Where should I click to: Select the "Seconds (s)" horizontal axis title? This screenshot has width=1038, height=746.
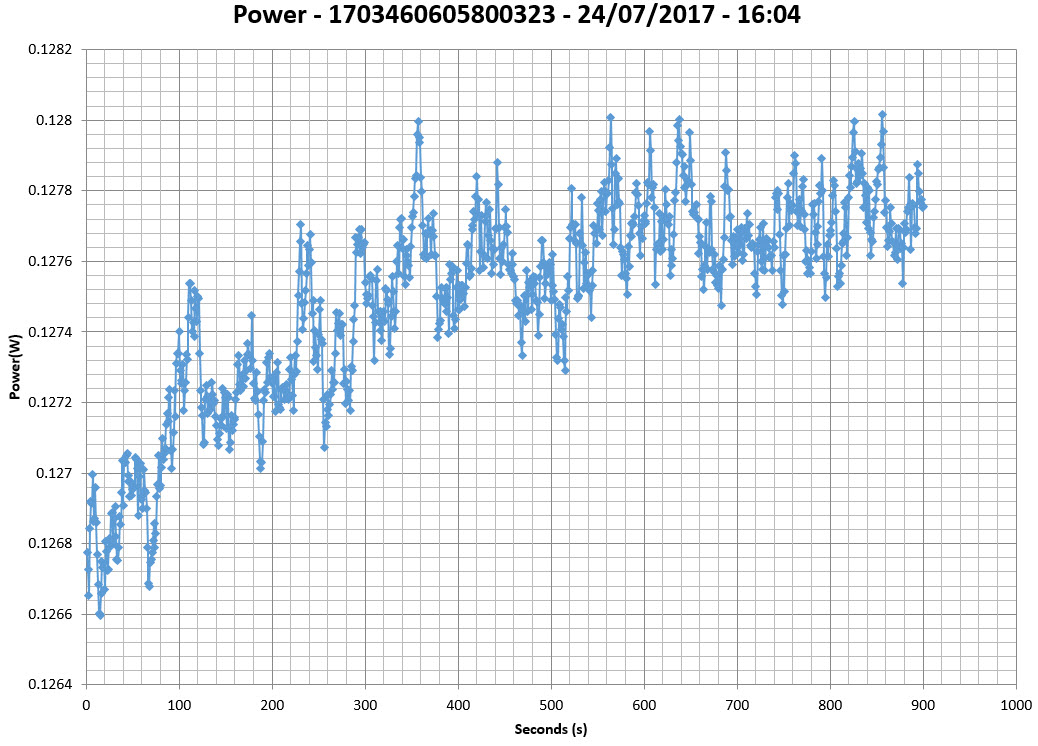550,730
